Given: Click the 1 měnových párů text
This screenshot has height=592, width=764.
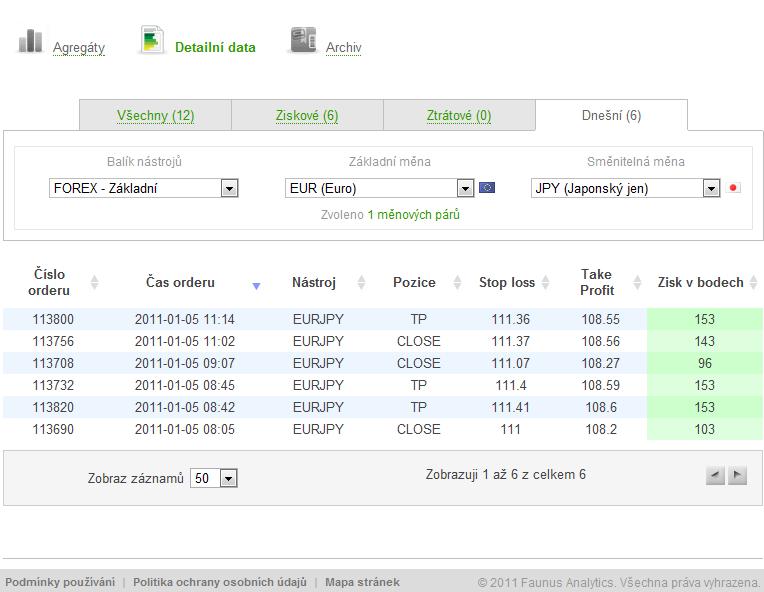Looking at the screenshot, I should [x=413, y=214].
